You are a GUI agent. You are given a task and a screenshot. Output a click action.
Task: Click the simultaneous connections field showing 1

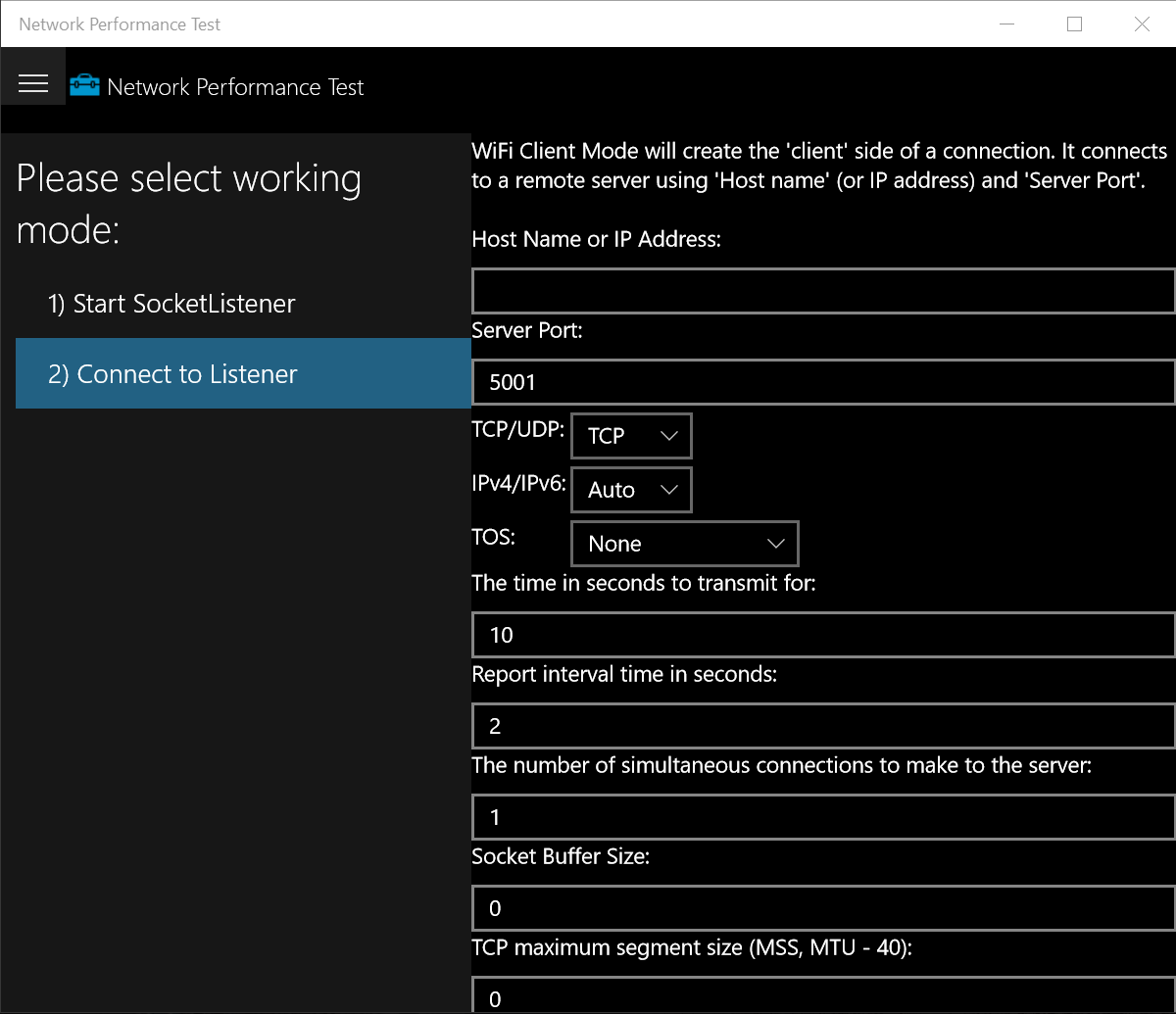823,817
